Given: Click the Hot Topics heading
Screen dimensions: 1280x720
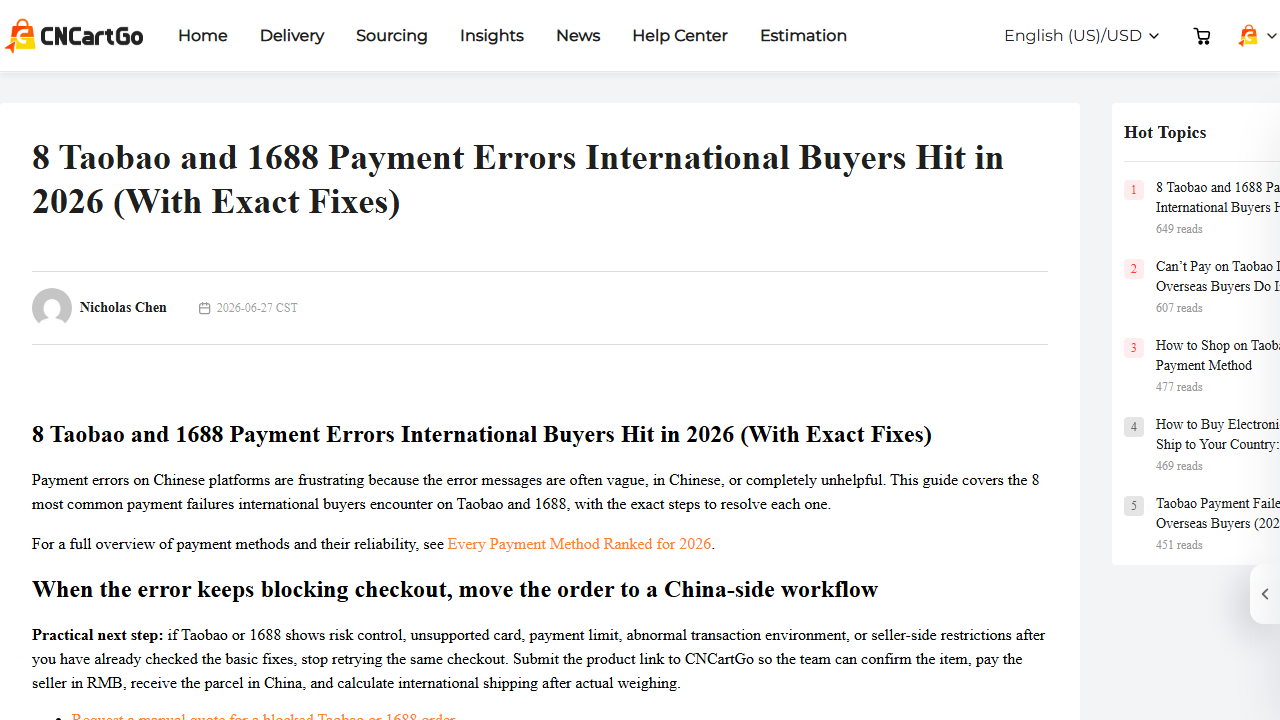Looking at the screenshot, I should click(1165, 132).
